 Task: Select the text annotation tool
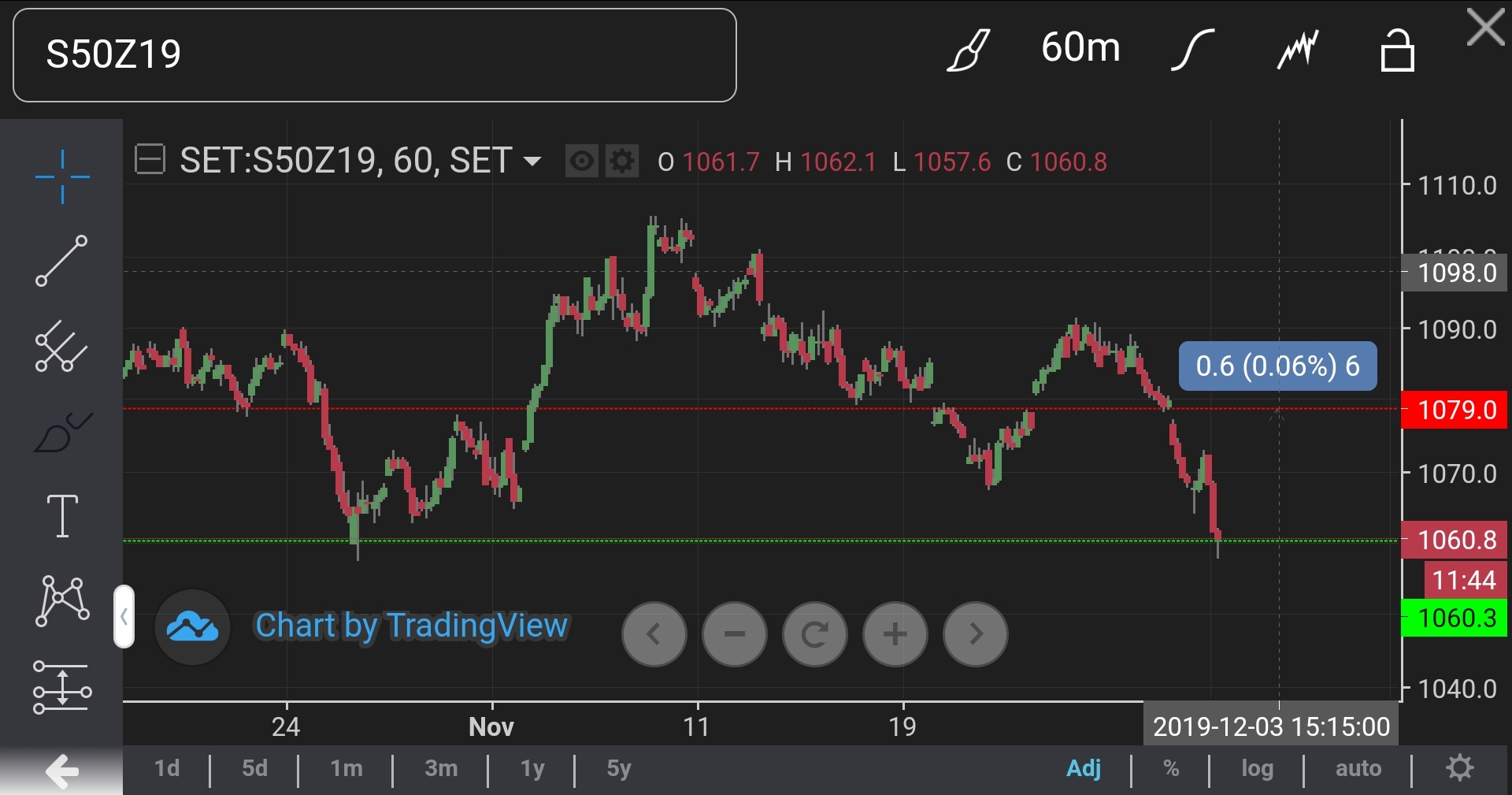[62, 516]
